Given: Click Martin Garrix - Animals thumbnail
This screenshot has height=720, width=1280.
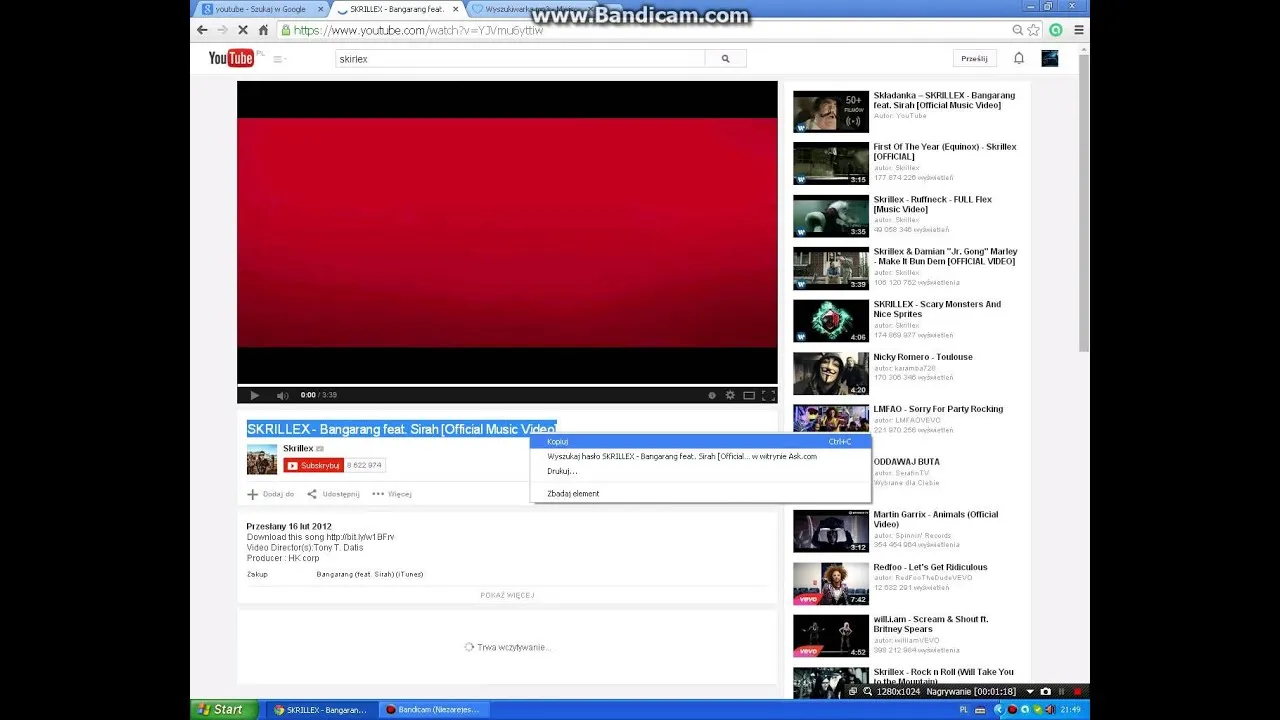Looking at the screenshot, I should [831, 531].
